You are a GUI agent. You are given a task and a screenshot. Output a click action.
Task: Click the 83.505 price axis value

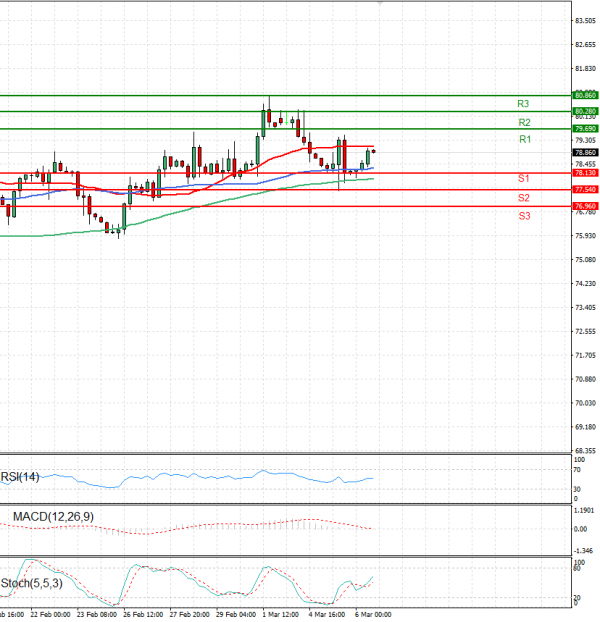585,21
